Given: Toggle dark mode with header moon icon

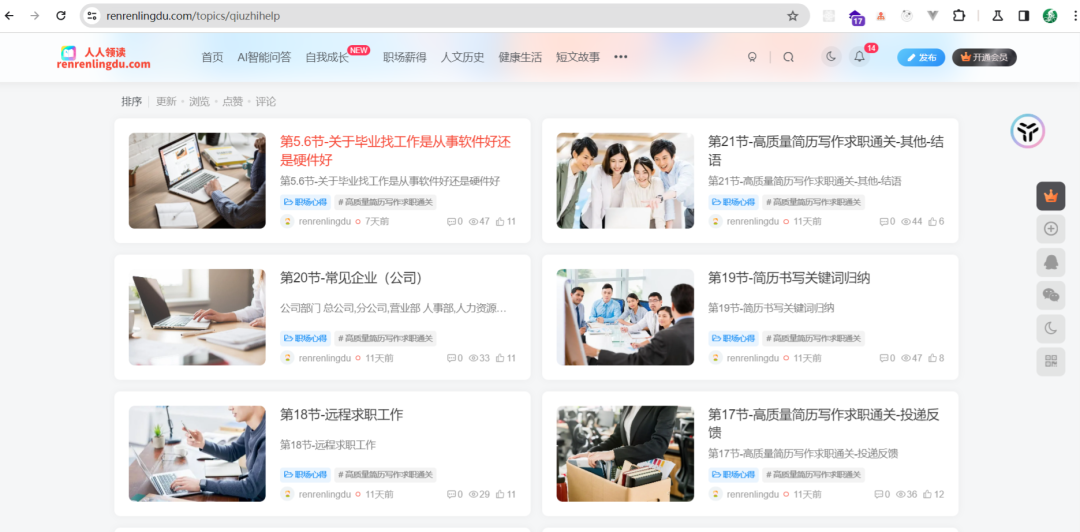Looking at the screenshot, I should [831, 57].
